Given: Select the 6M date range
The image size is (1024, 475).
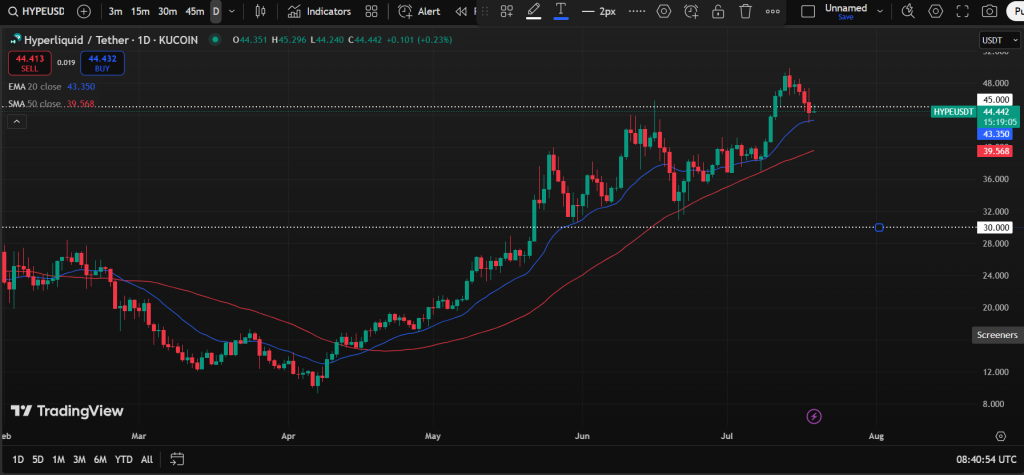Looking at the screenshot, I should (x=100, y=459).
